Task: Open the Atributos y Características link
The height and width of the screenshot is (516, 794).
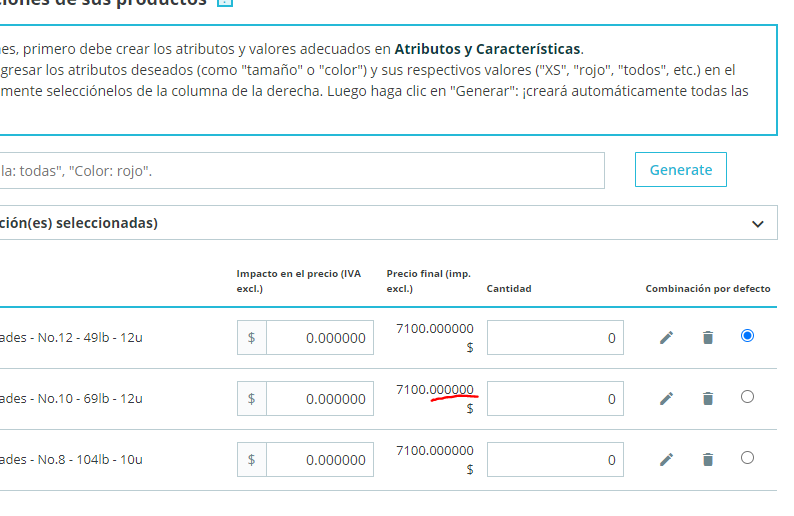Action: click(x=487, y=49)
